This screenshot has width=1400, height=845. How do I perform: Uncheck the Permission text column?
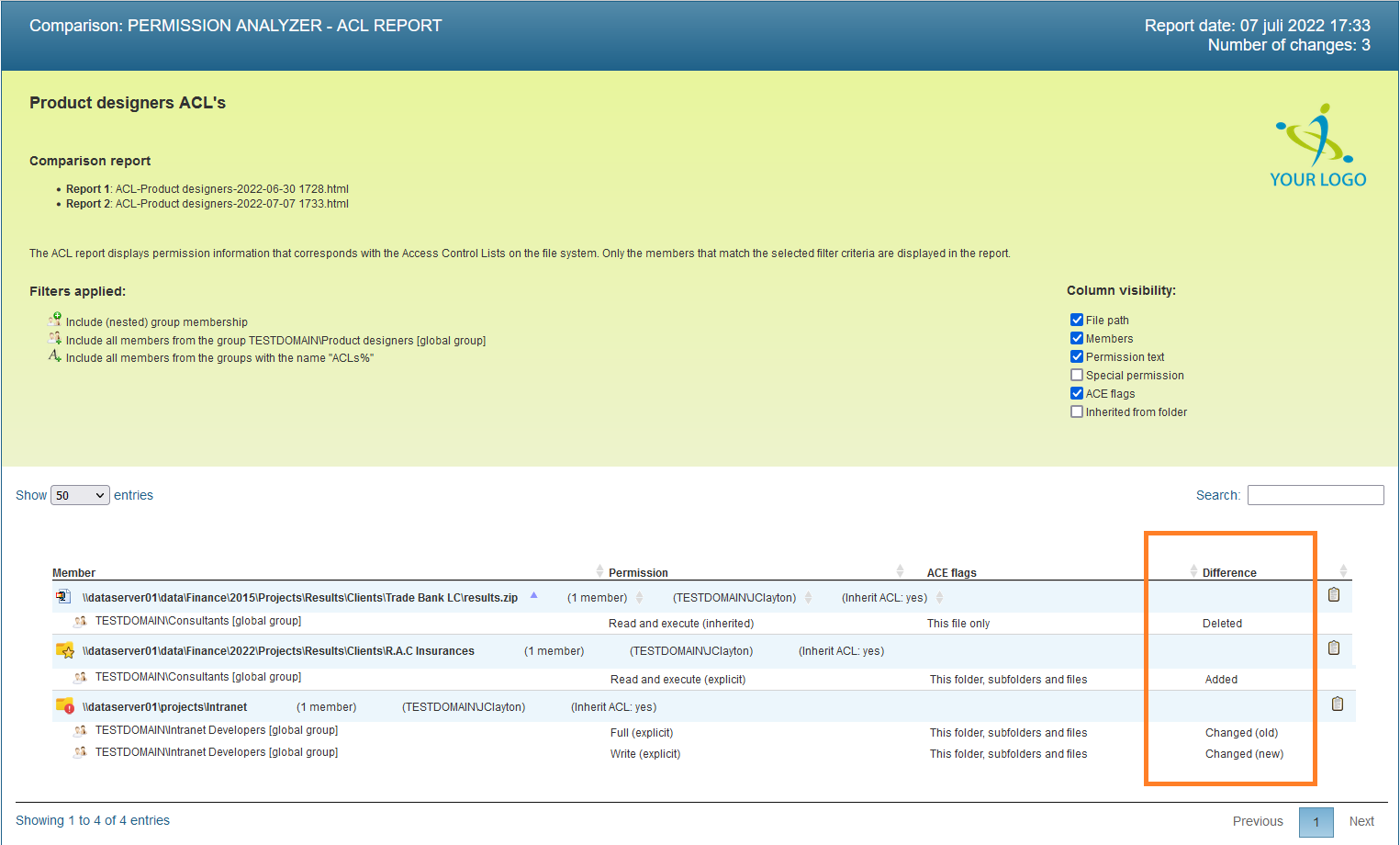1077,356
